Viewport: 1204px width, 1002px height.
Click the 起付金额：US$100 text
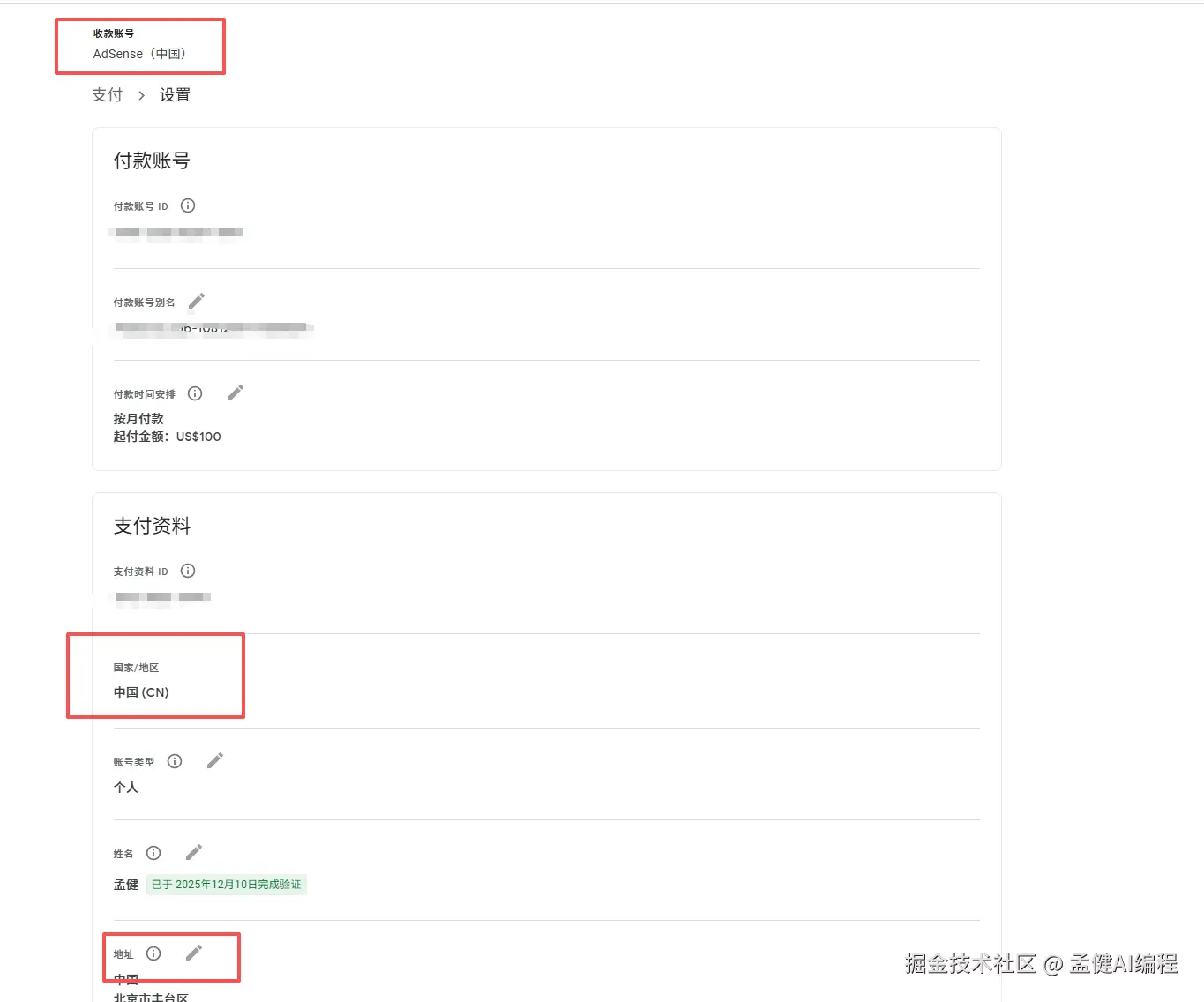coord(167,437)
